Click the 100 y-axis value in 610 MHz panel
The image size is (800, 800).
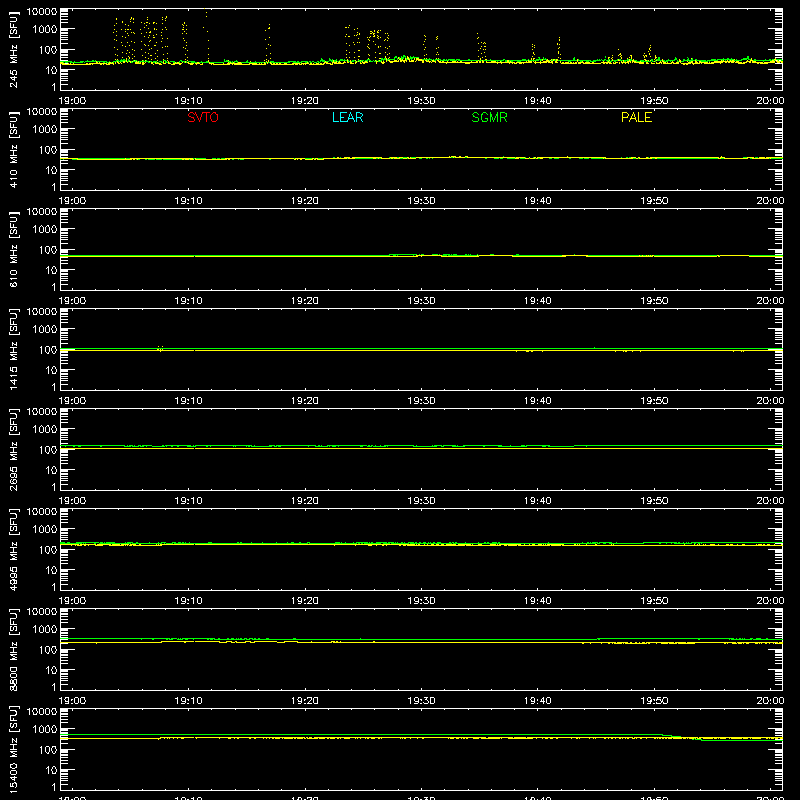point(48,250)
